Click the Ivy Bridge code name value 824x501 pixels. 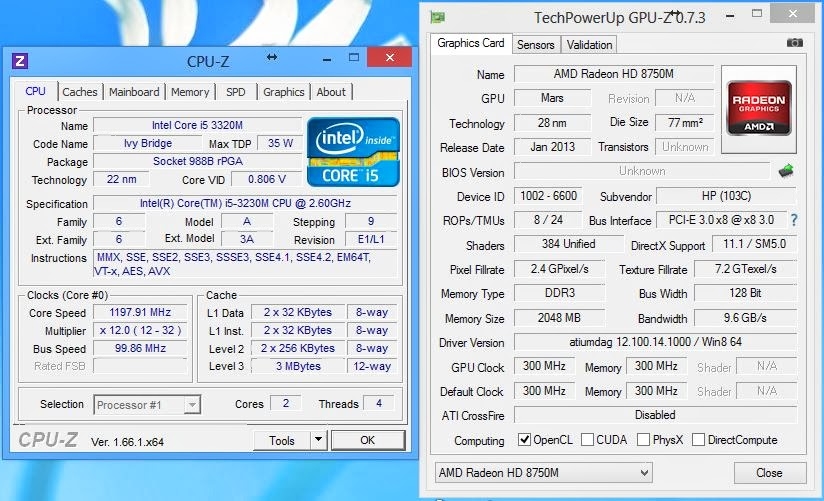coord(148,143)
